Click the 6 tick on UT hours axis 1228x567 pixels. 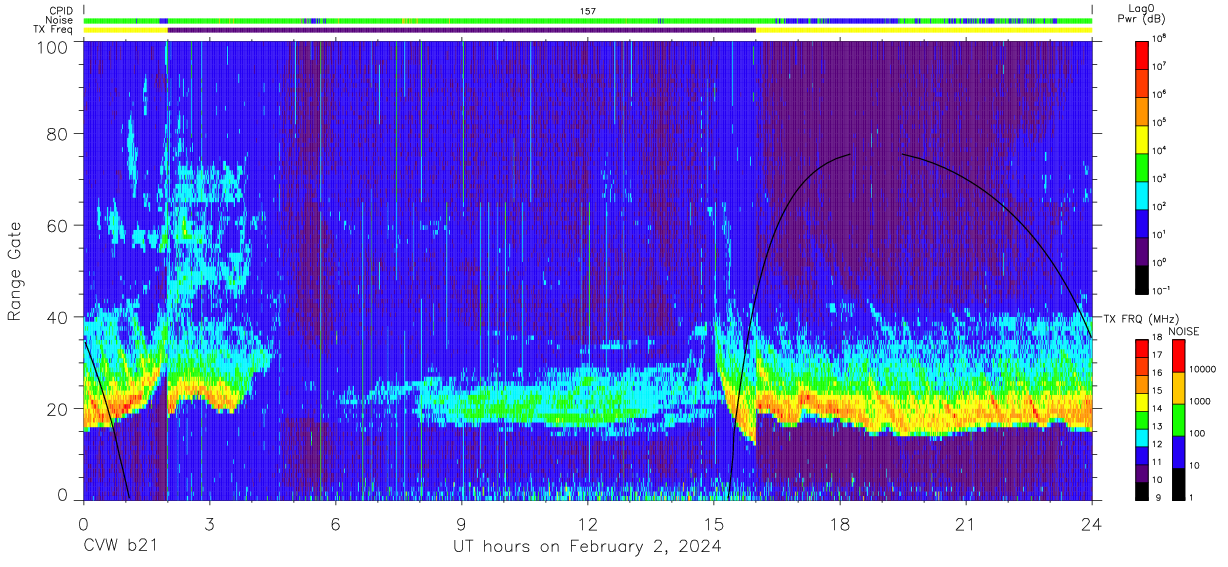tap(335, 524)
